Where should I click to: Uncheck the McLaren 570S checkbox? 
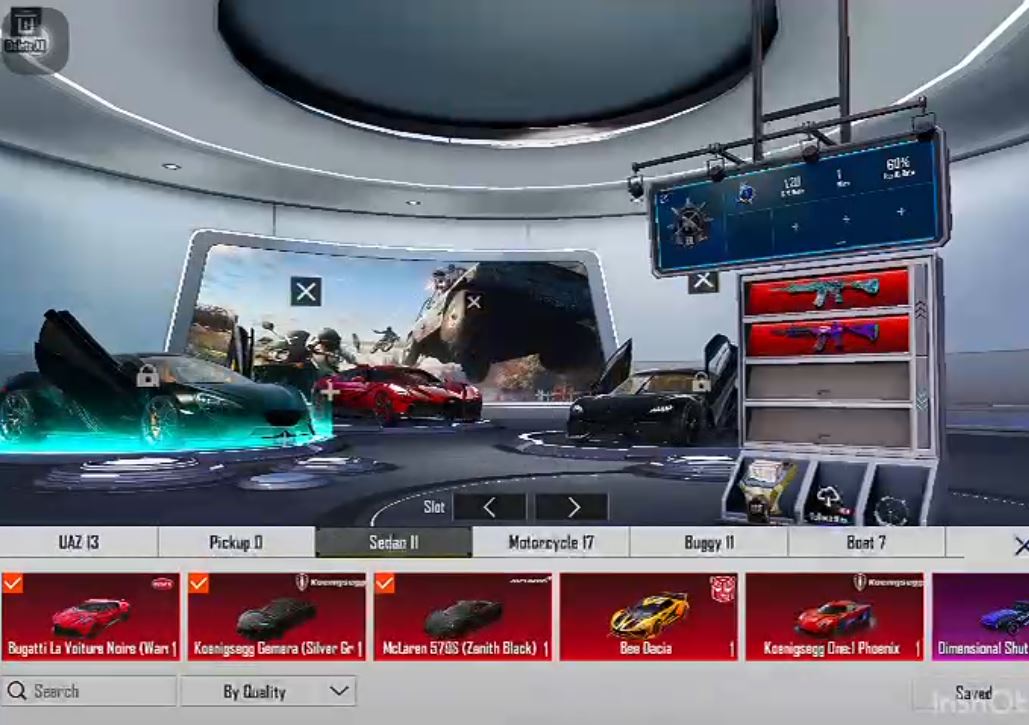385,583
